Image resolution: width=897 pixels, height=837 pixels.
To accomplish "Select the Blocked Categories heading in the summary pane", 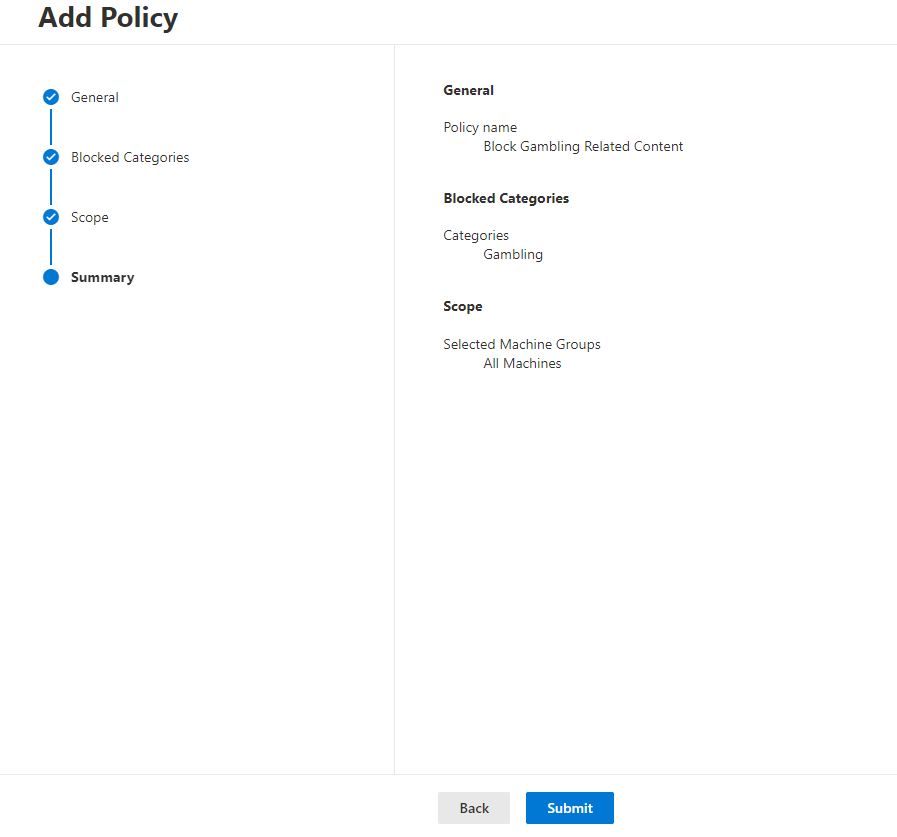I will point(506,198).
